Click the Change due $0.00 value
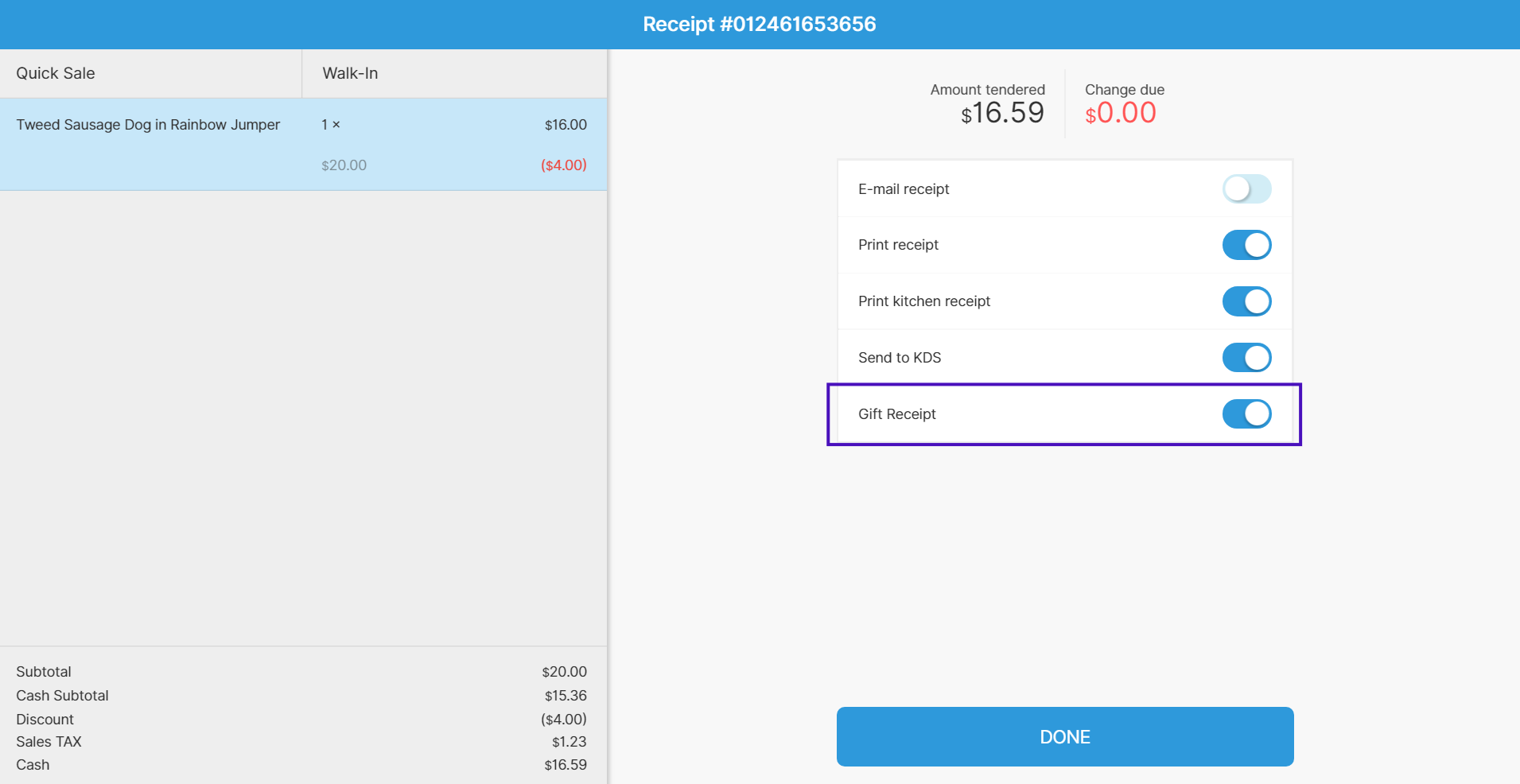This screenshot has height=784, width=1520. (x=1121, y=113)
